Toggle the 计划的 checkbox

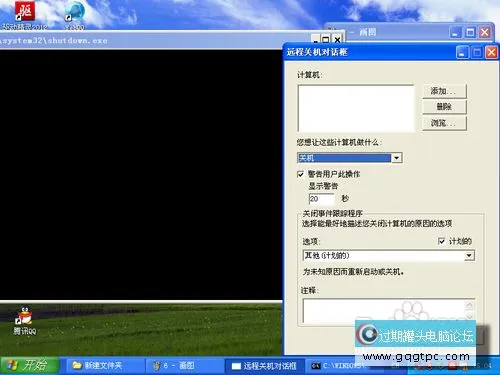(x=441, y=241)
